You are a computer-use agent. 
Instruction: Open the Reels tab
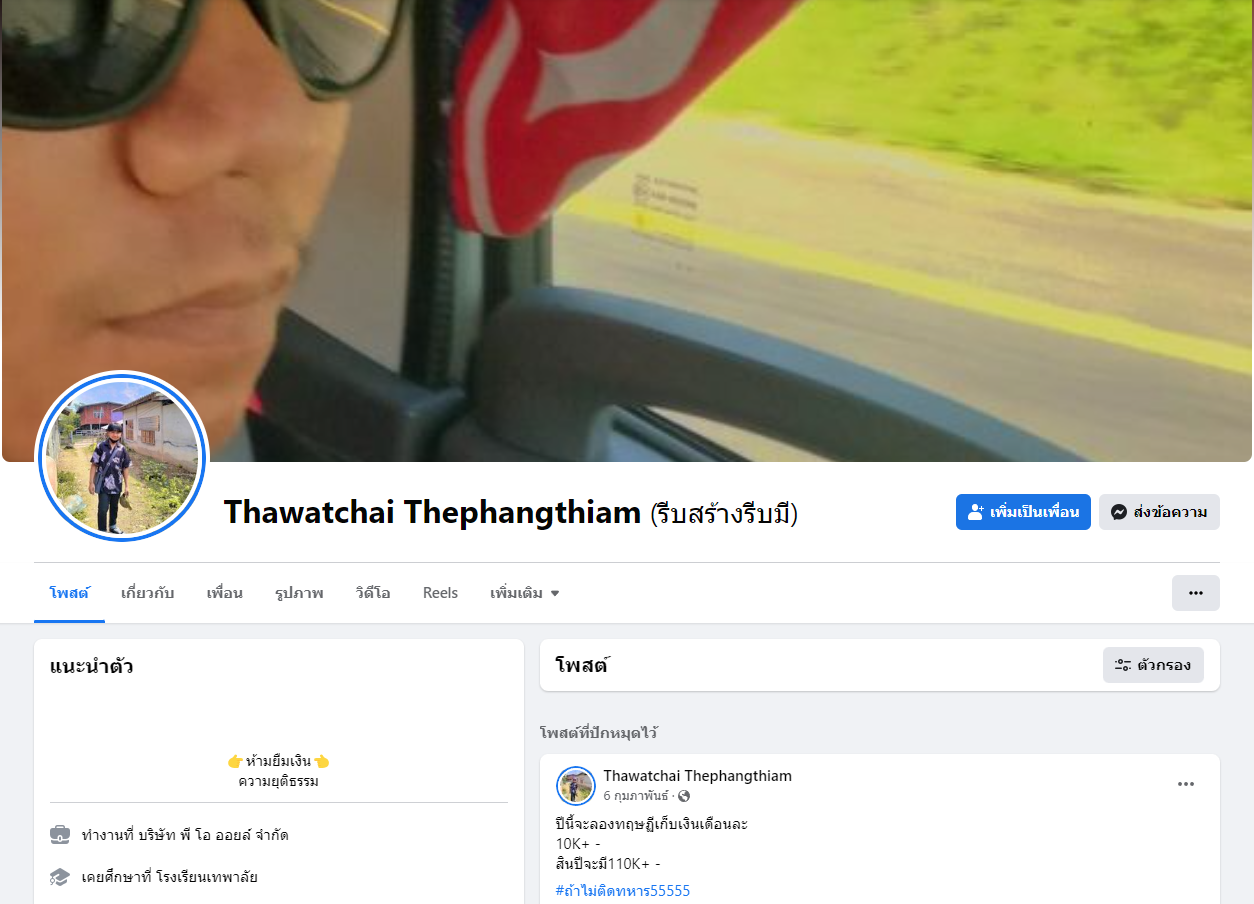click(440, 593)
